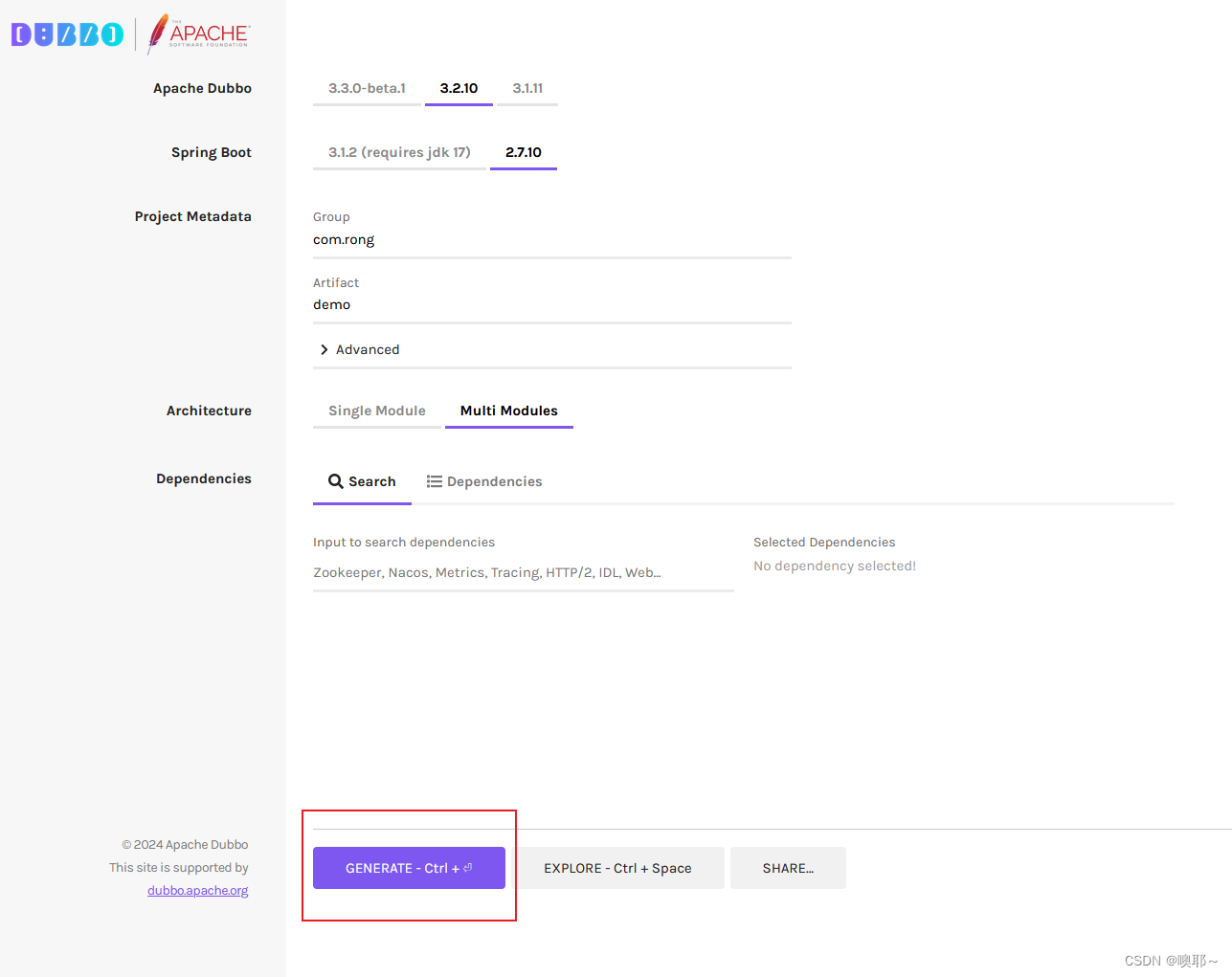The height and width of the screenshot is (977, 1232).
Task: Select Multi Modules architecture
Action: [509, 411]
